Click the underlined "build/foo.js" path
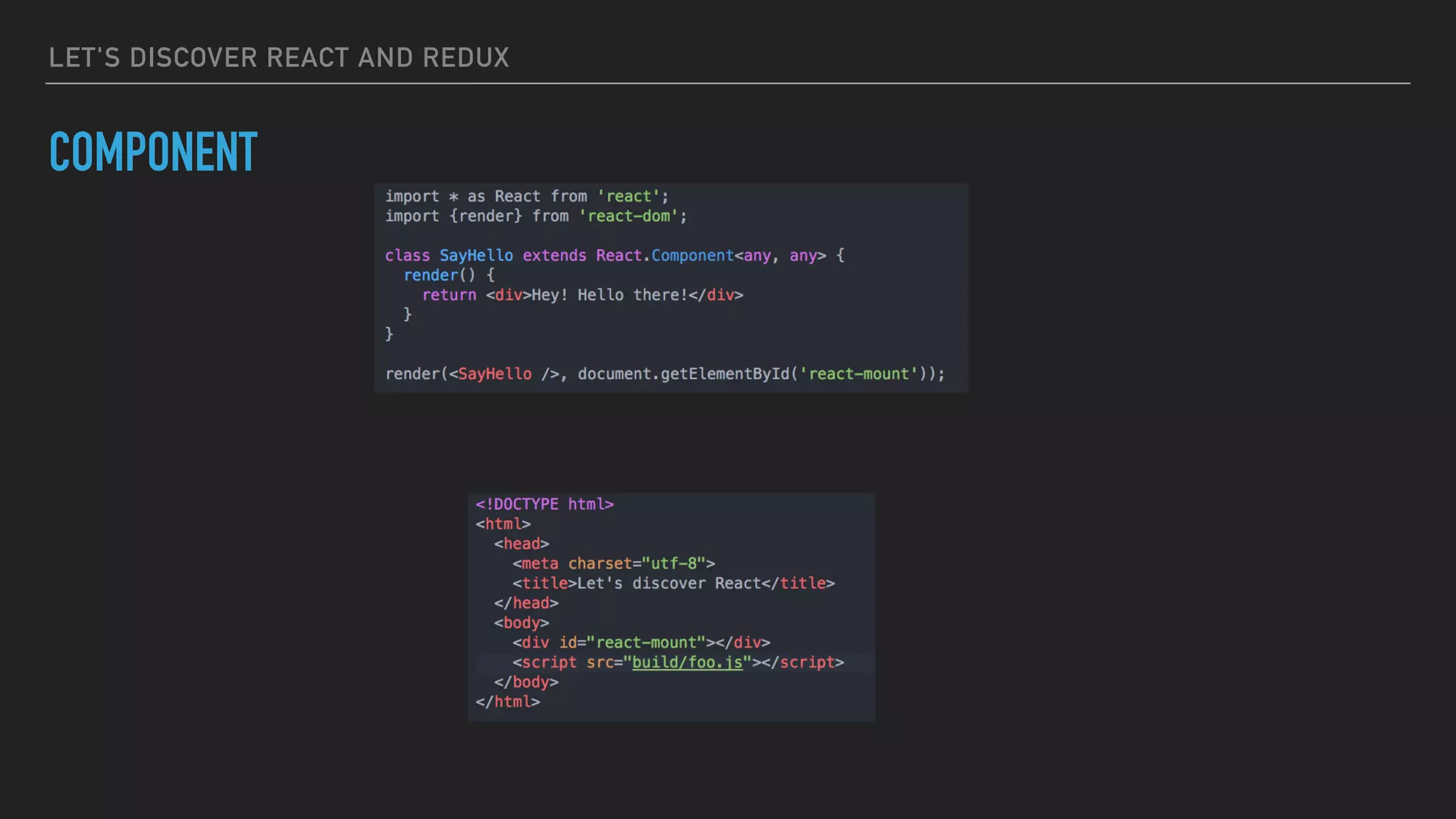This screenshot has width=1456, height=819. pyautogui.click(x=687, y=663)
